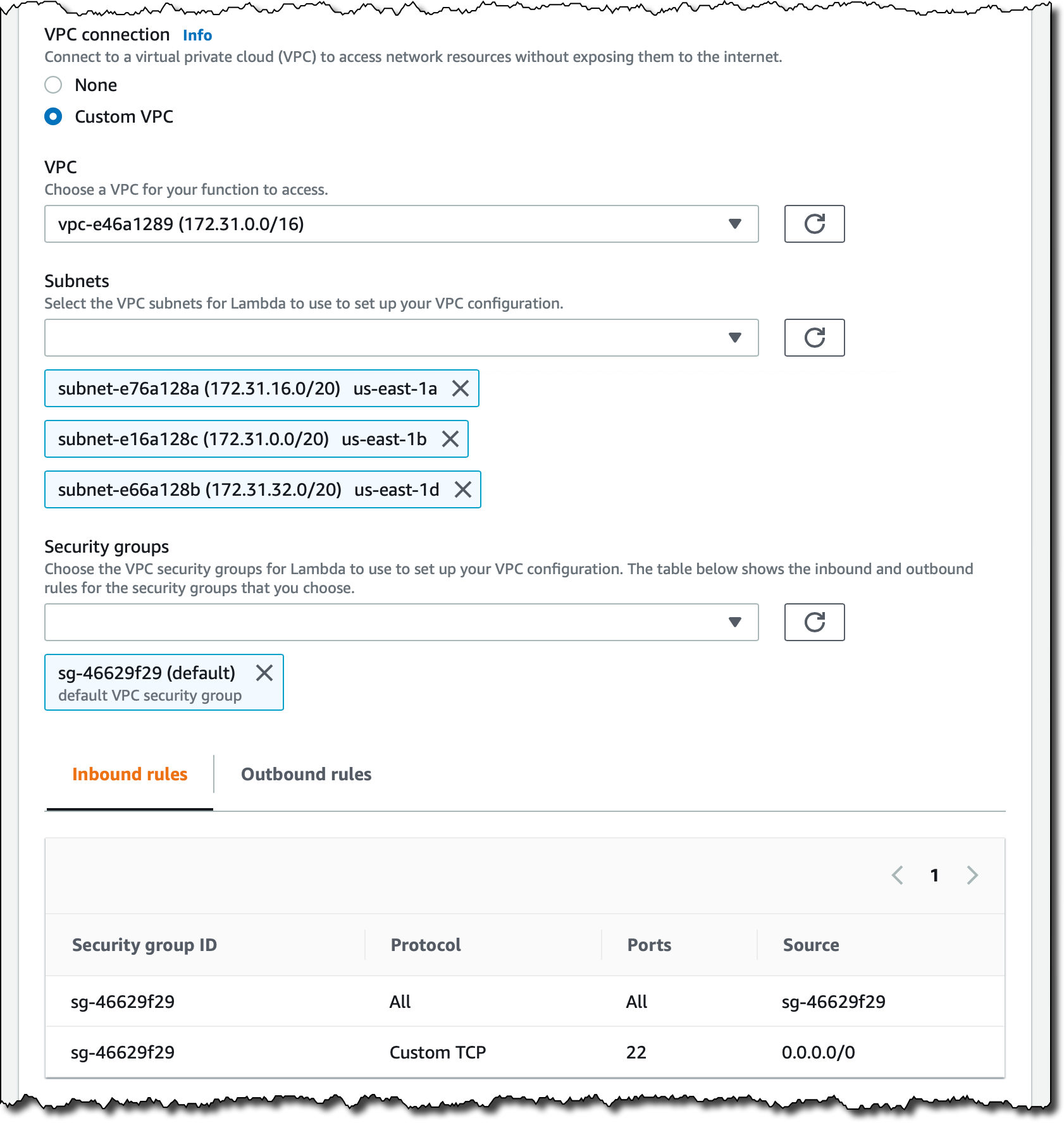Open the VPC dropdown vpc-e46a1289

click(x=402, y=224)
